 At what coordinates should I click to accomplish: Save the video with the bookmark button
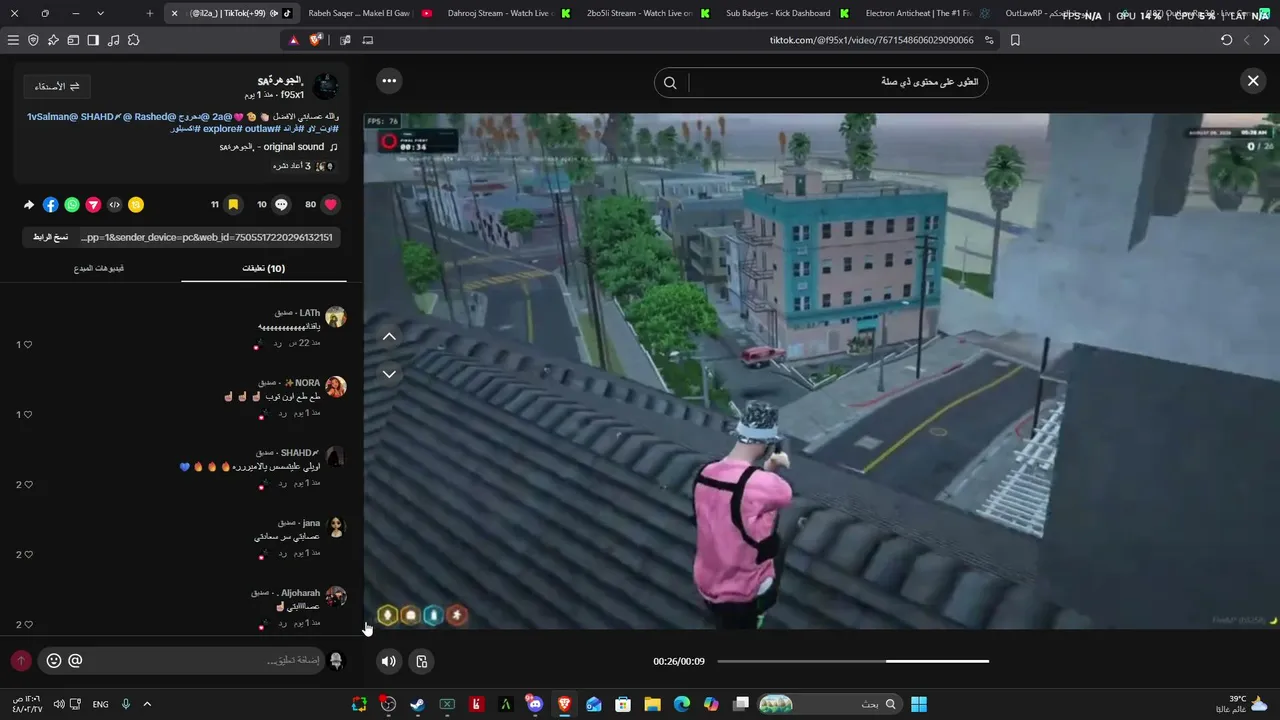[x=233, y=205]
